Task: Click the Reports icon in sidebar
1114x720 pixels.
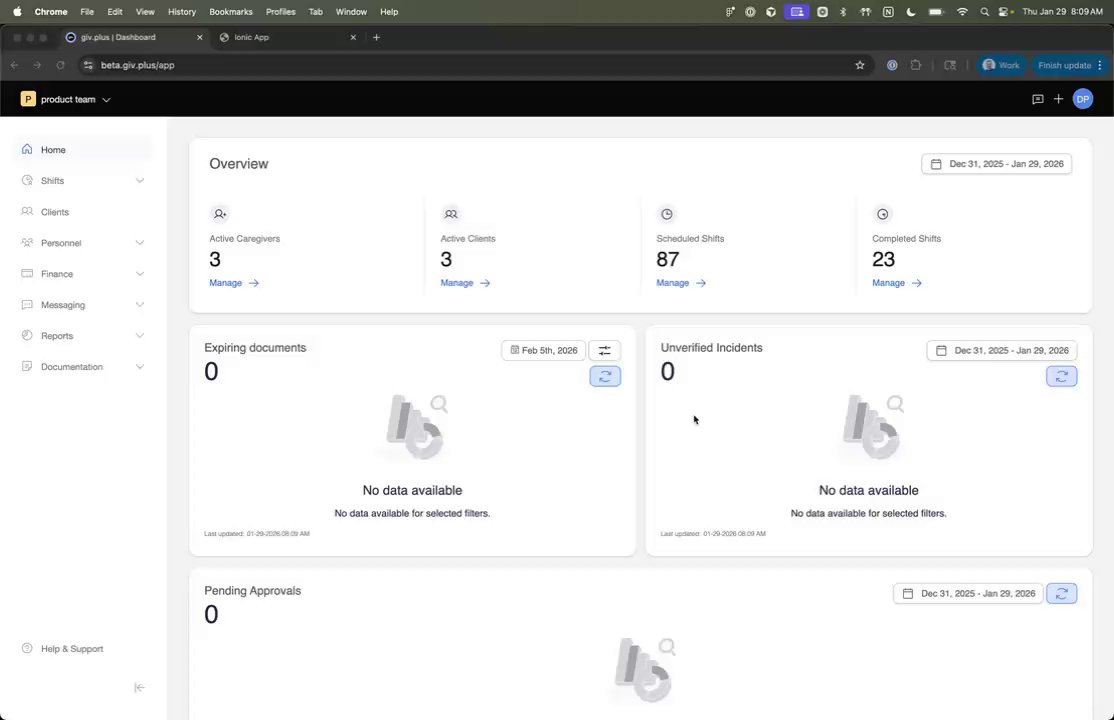Action: click(x=27, y=335)
